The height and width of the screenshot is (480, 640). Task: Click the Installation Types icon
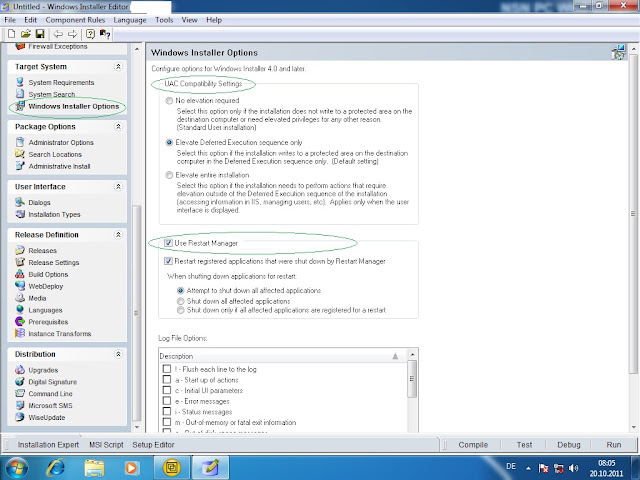tap(20, 214)
